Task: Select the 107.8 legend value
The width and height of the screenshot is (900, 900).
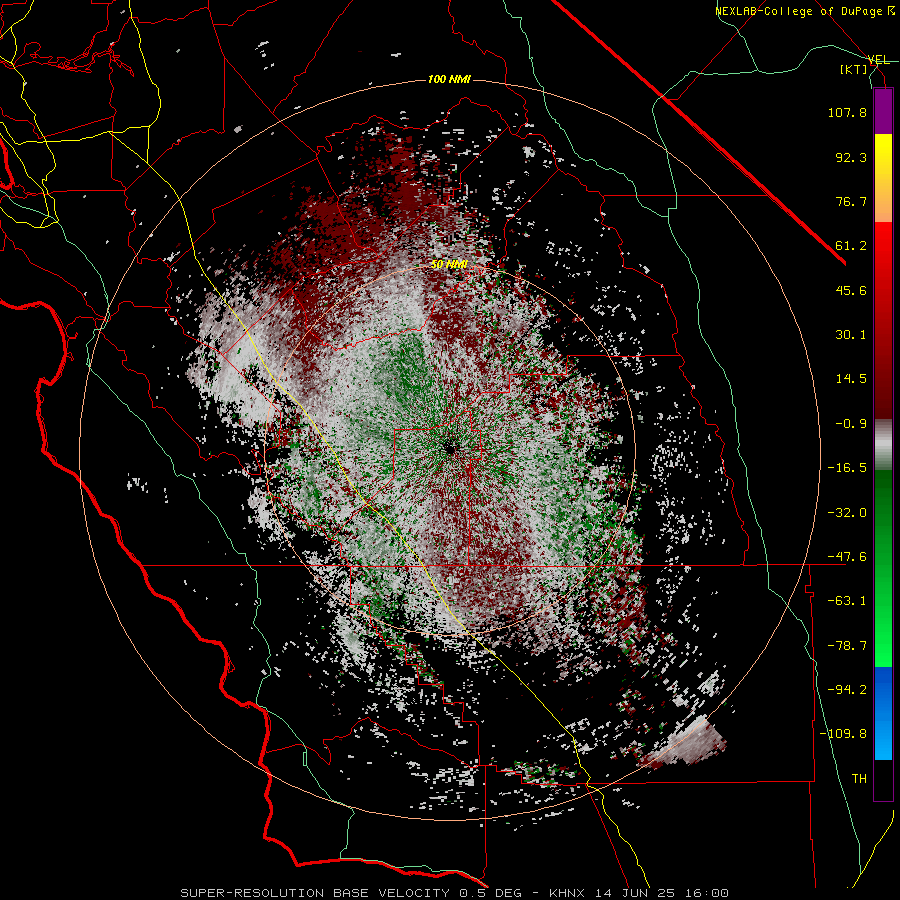Action: (x=847, y=112)
